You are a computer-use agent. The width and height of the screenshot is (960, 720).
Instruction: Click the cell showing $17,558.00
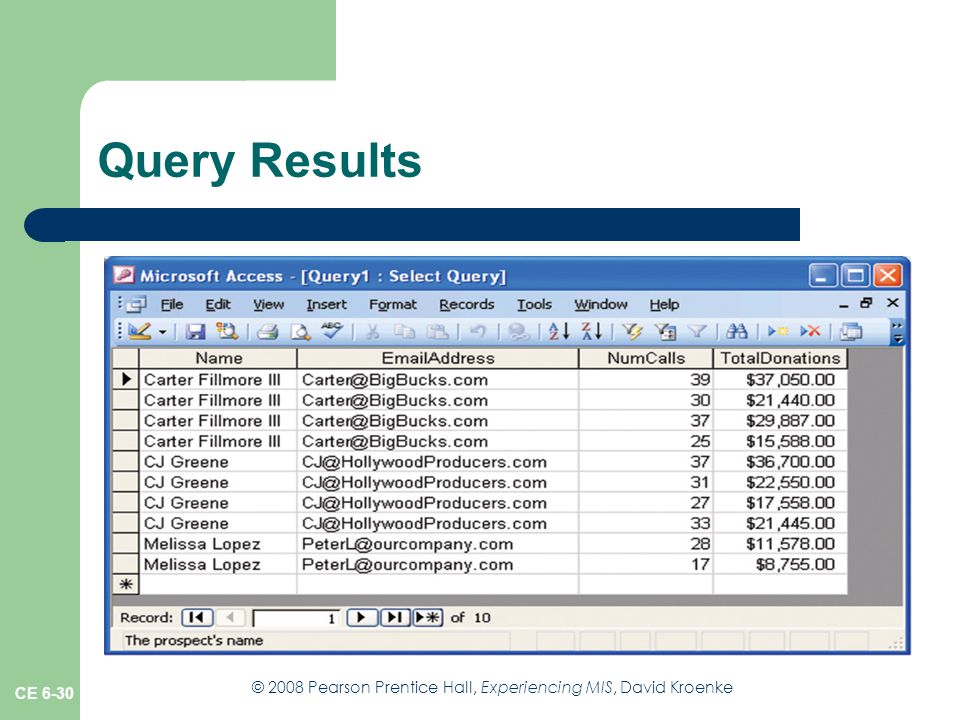tap(780, 503)
